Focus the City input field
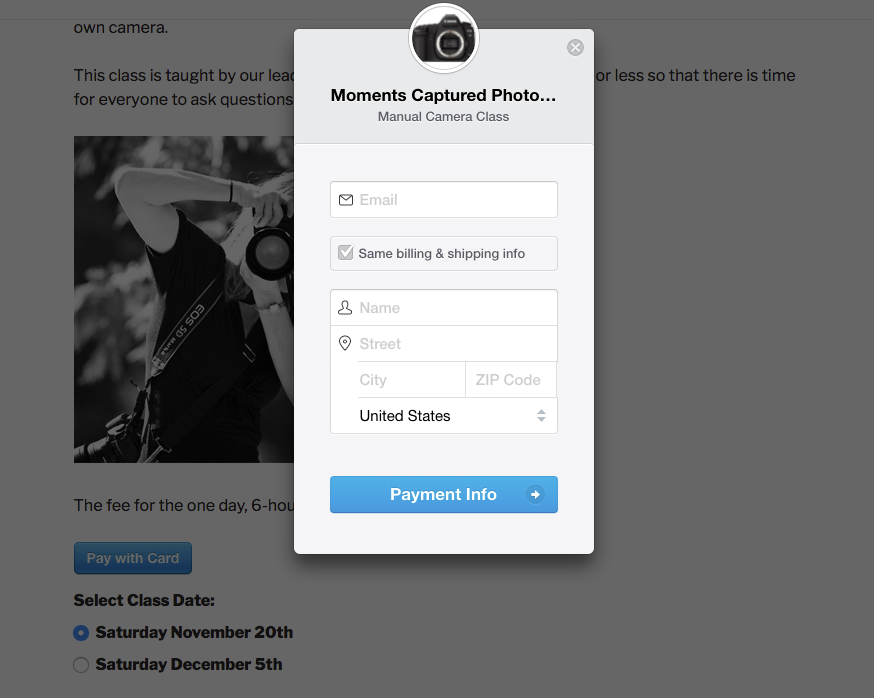The width and height of the screenshot is (874, 698). pos(410,380)
